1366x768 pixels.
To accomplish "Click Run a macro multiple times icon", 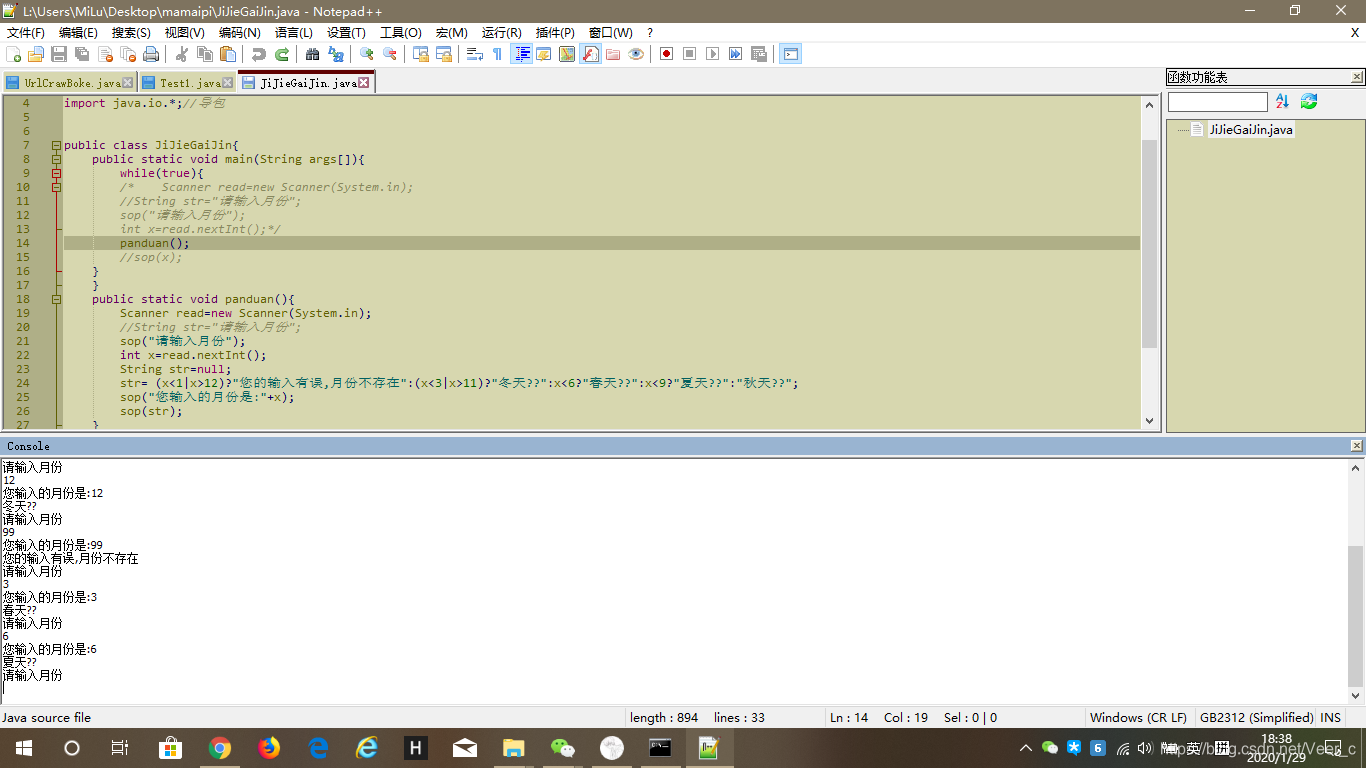I will 735,54.
